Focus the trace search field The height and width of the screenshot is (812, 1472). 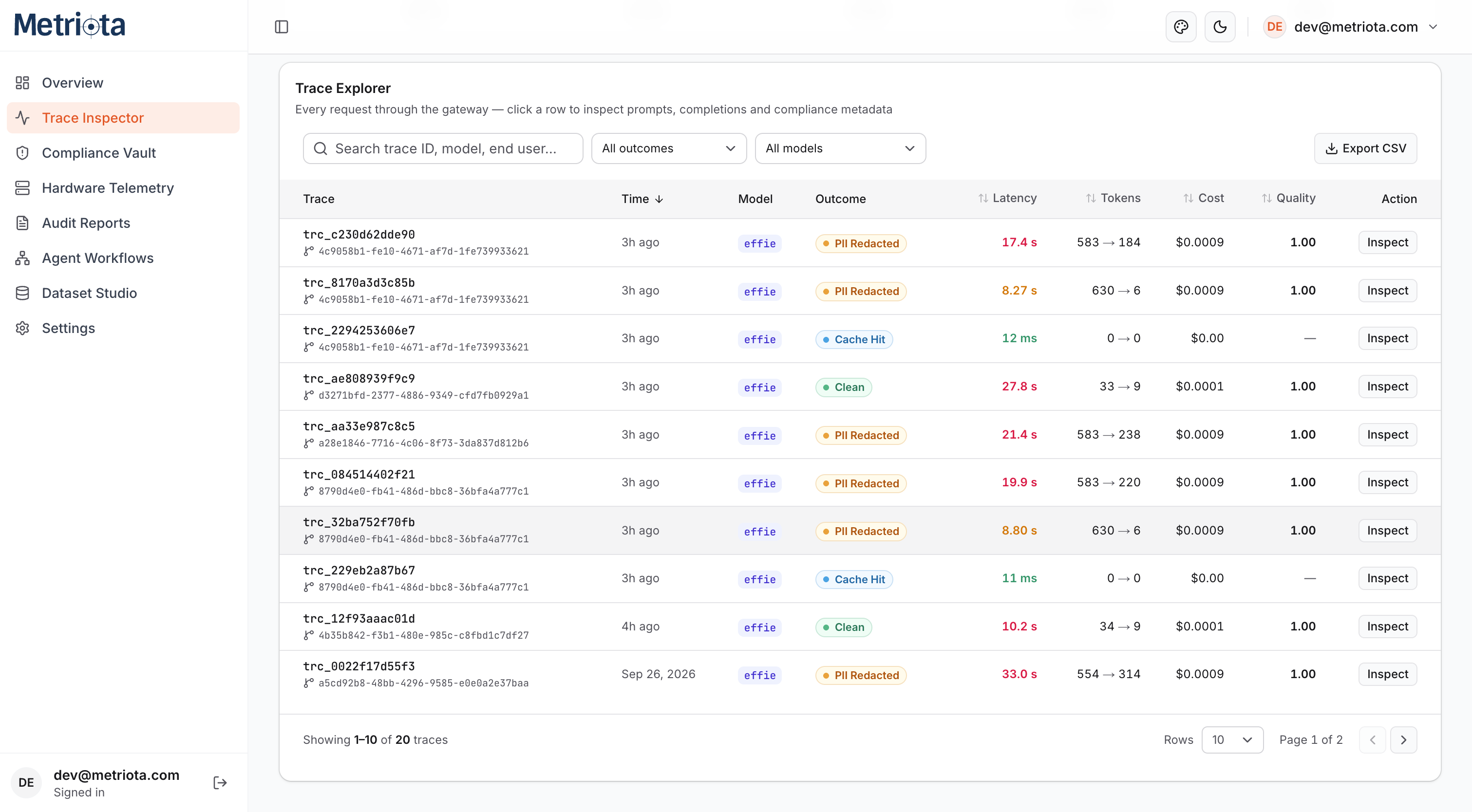443,148
